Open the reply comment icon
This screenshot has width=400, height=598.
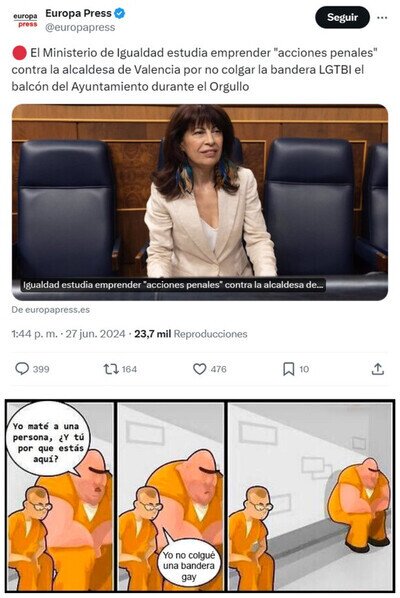tap(22, 368)
